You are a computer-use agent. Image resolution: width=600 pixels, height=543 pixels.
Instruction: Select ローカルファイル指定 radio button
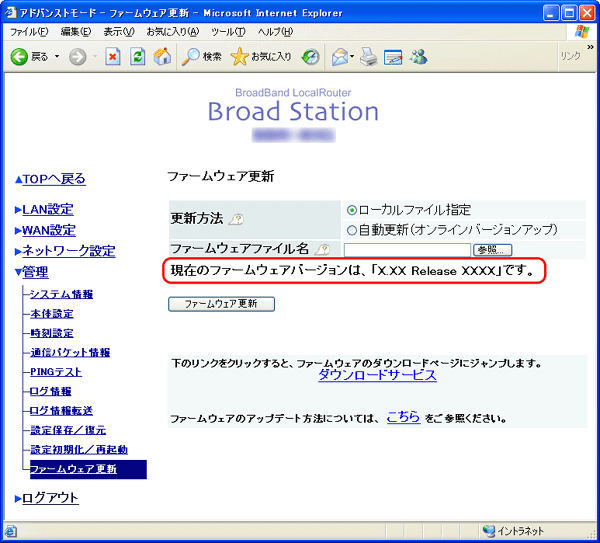click(351, 210)
